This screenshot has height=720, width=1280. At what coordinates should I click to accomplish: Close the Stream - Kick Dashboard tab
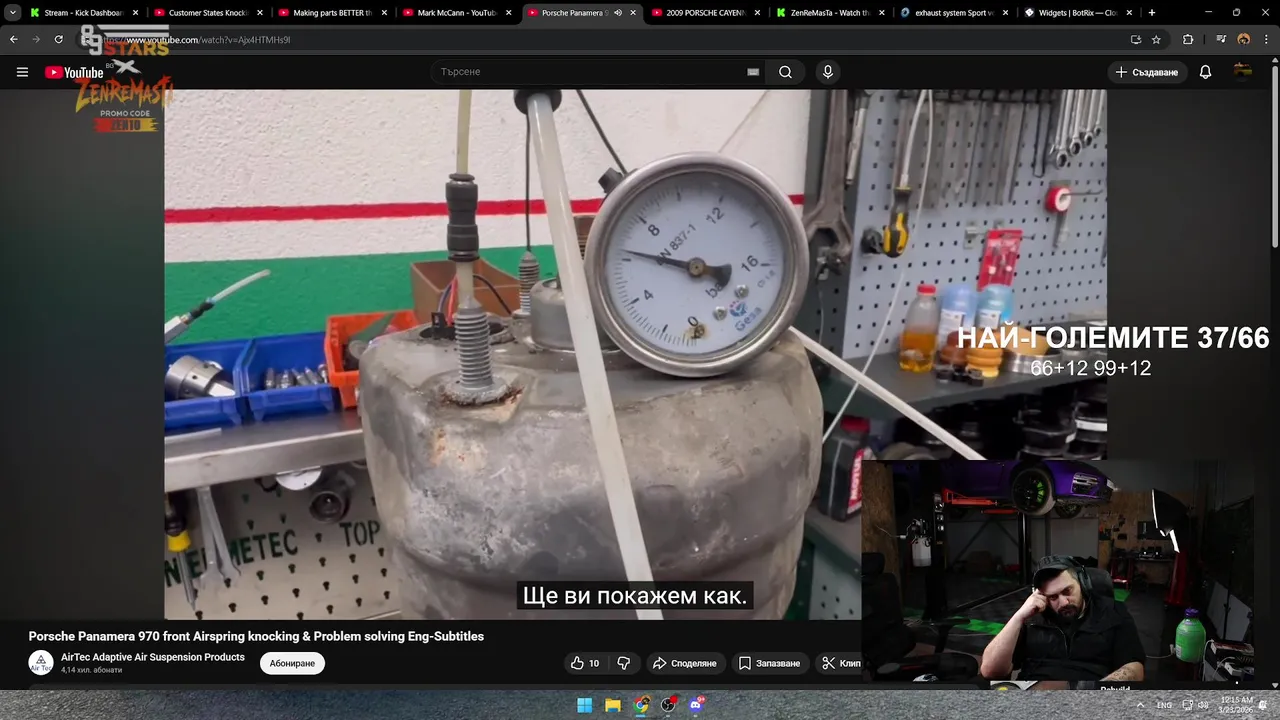[x=135, y=13]
